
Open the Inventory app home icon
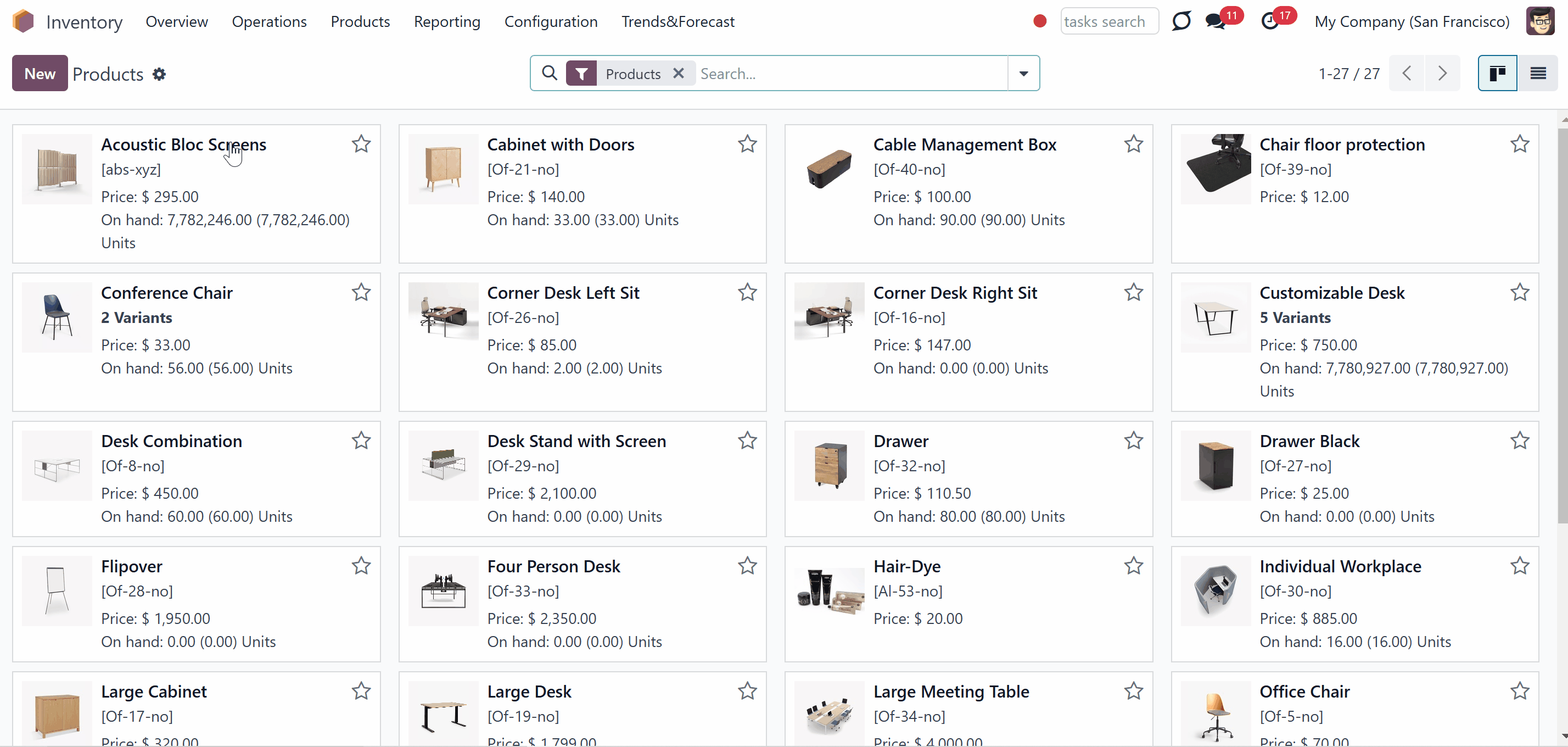tap(23, 21)
